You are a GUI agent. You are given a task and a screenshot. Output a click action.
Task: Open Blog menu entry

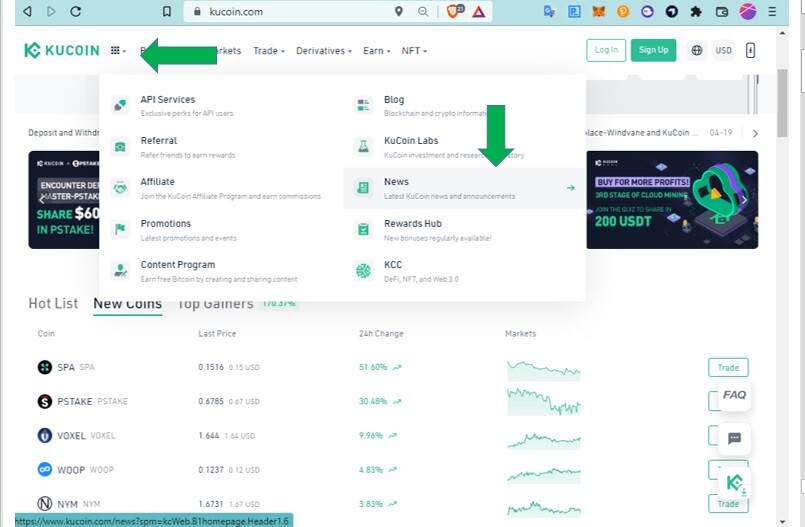[464, 106]
